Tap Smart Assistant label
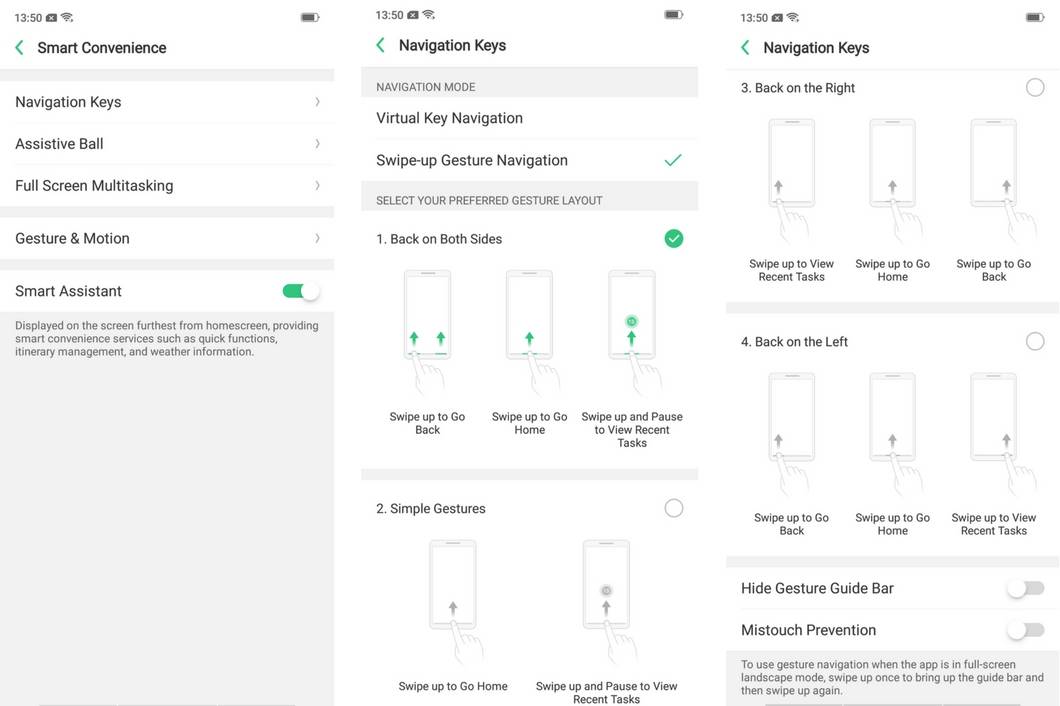Viewport: 1060px width, 706px height. click(68, 291)
